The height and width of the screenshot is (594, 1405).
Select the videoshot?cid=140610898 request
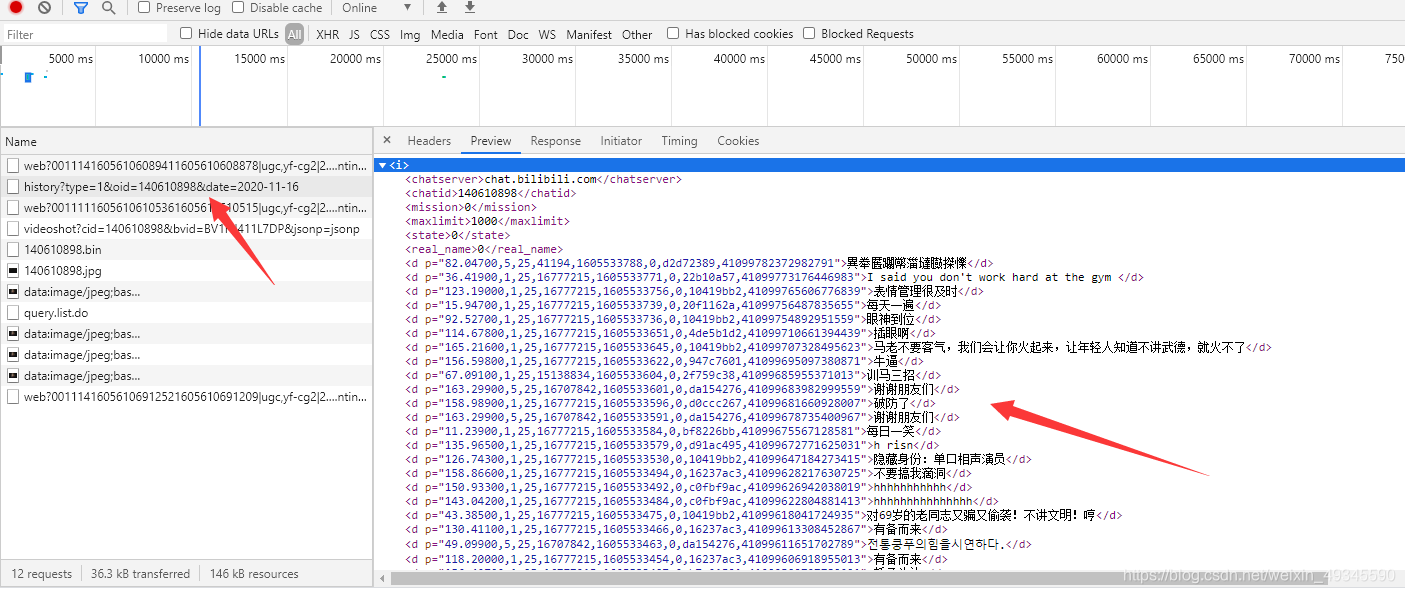click(186, 229)
